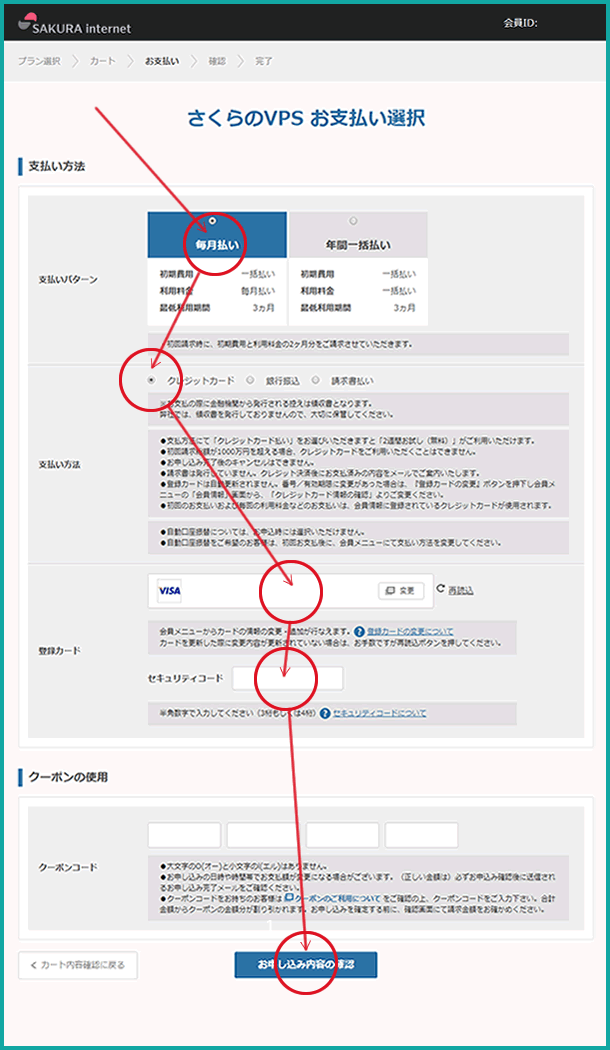Click 会員ID: text in header

click(x=521, y=23)
